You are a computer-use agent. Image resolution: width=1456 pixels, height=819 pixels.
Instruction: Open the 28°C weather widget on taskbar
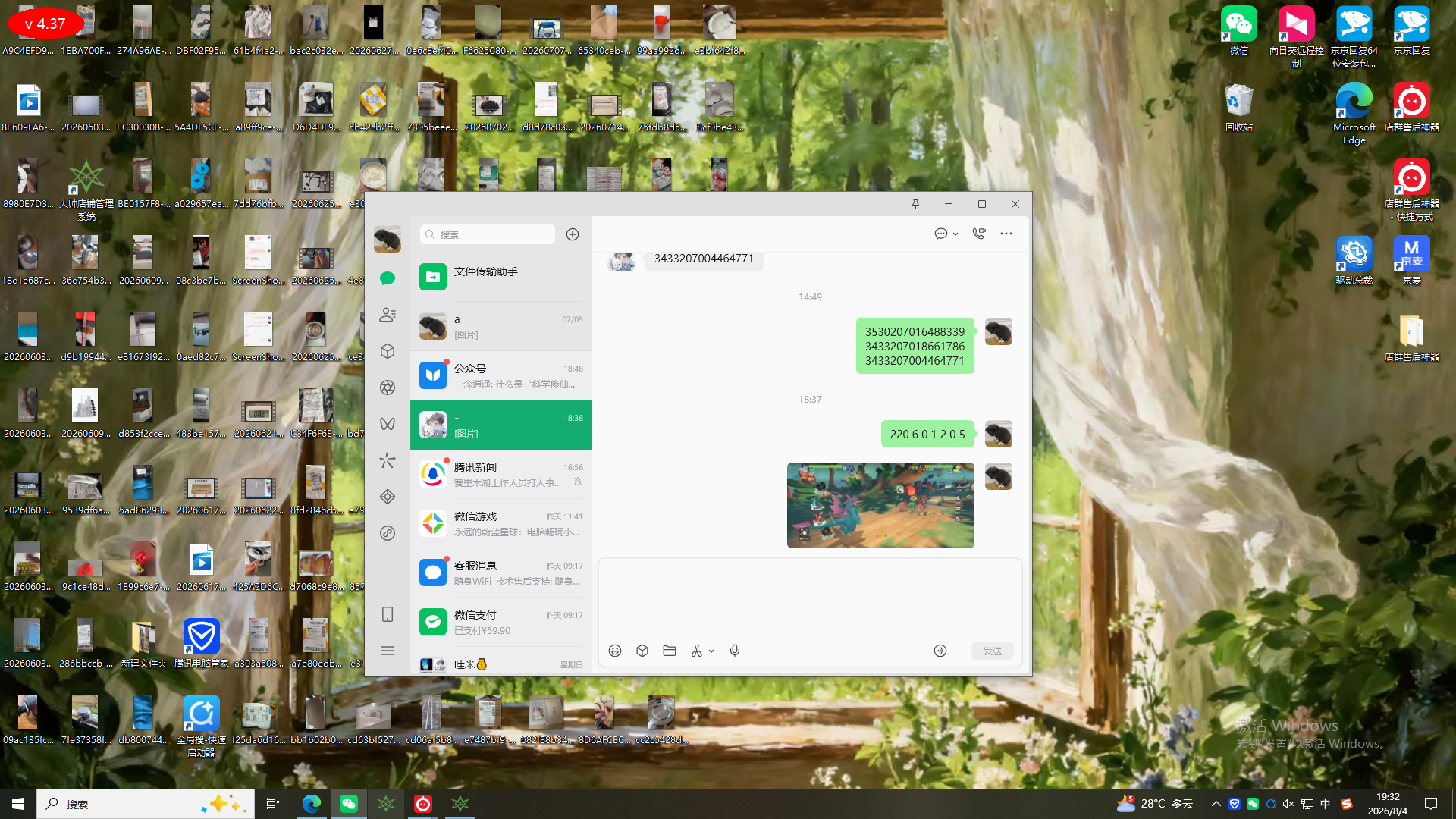click(x=1154, y=804)
